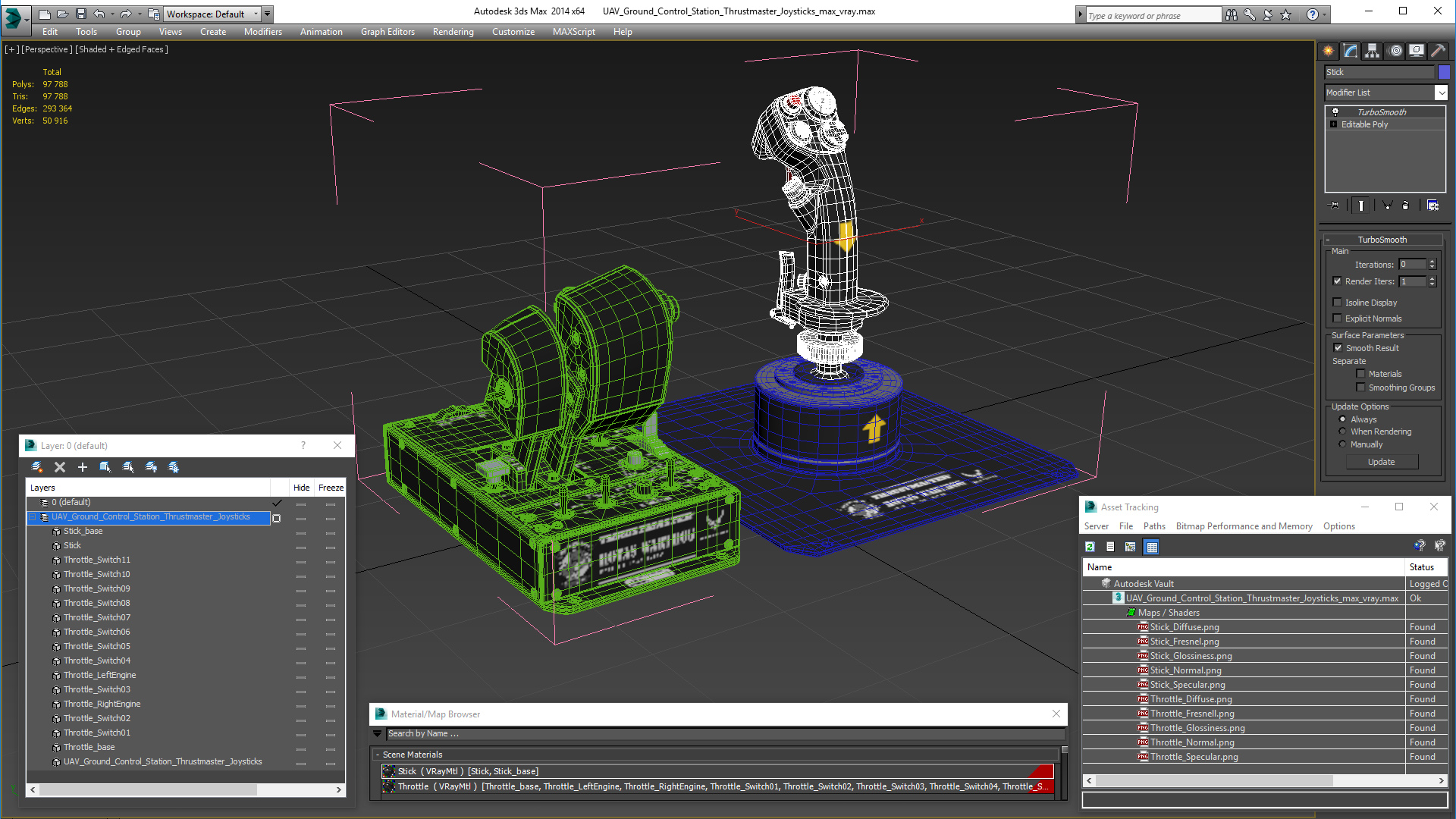This screenshot has width=1456, height=819.
Task: Click the Update button
Action: [x=1381, y=462]
